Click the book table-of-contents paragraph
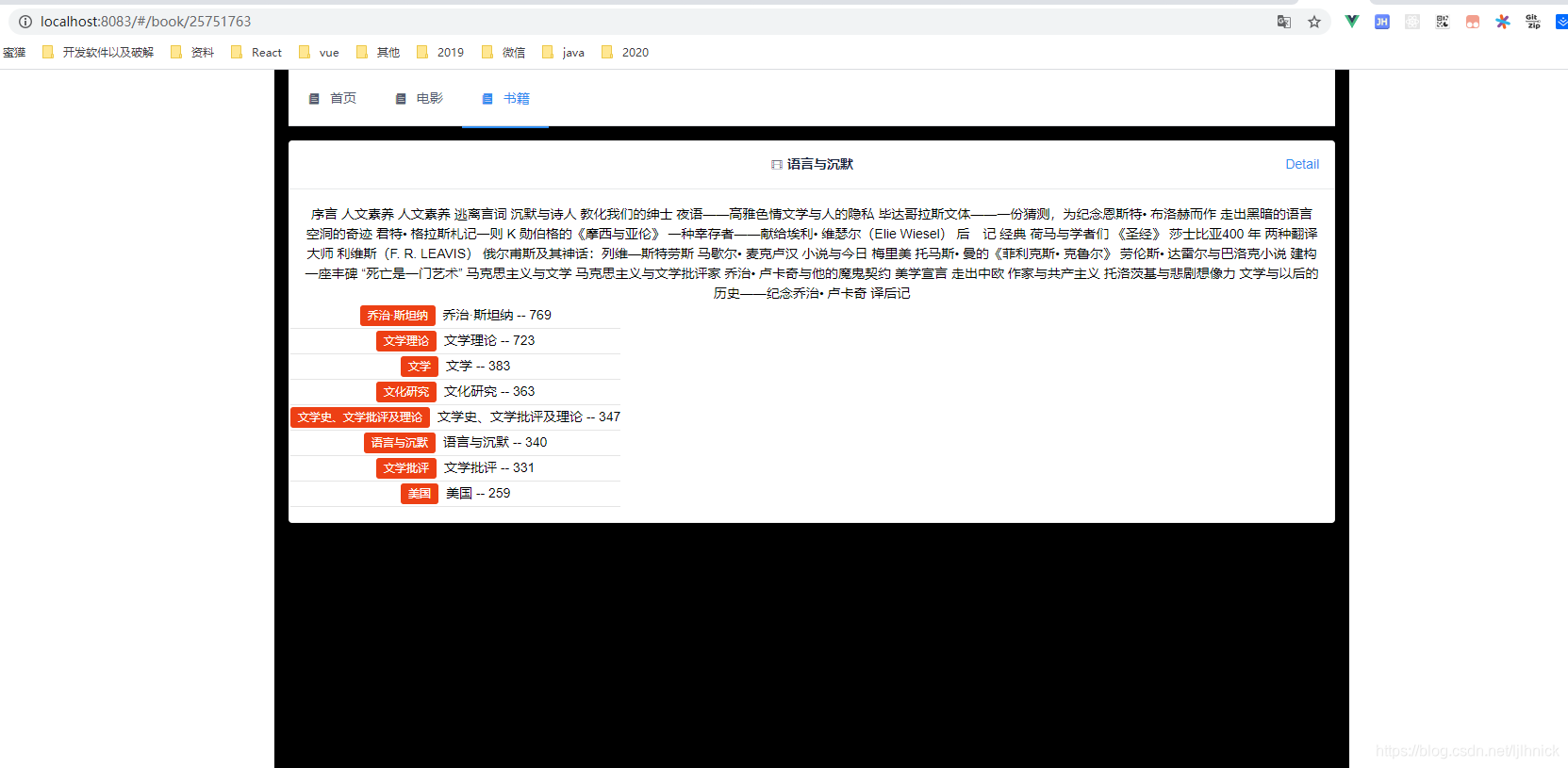Screen dimensions: 1568x768 click(812, 254)
